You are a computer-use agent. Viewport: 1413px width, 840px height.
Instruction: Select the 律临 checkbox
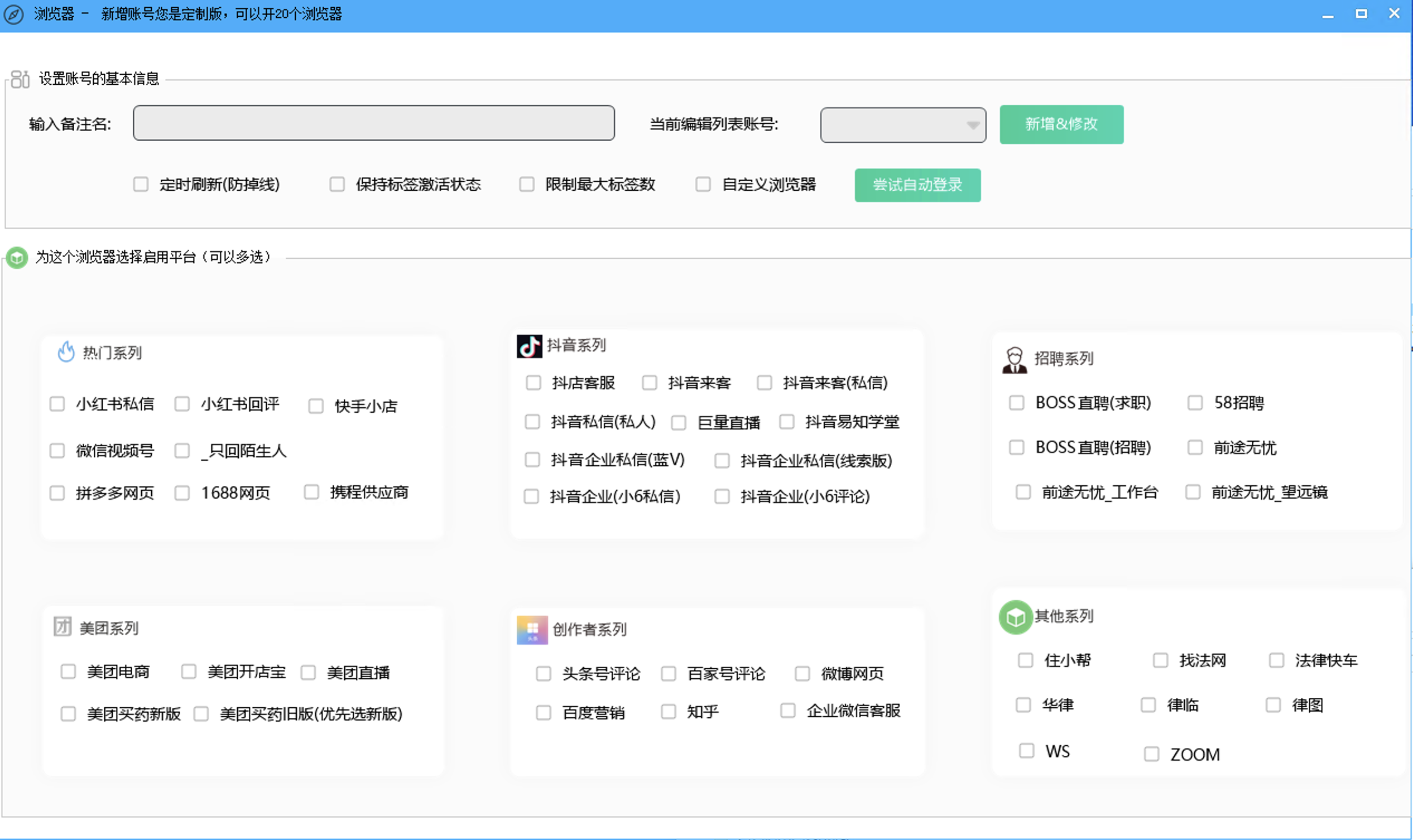point(1148,705)
